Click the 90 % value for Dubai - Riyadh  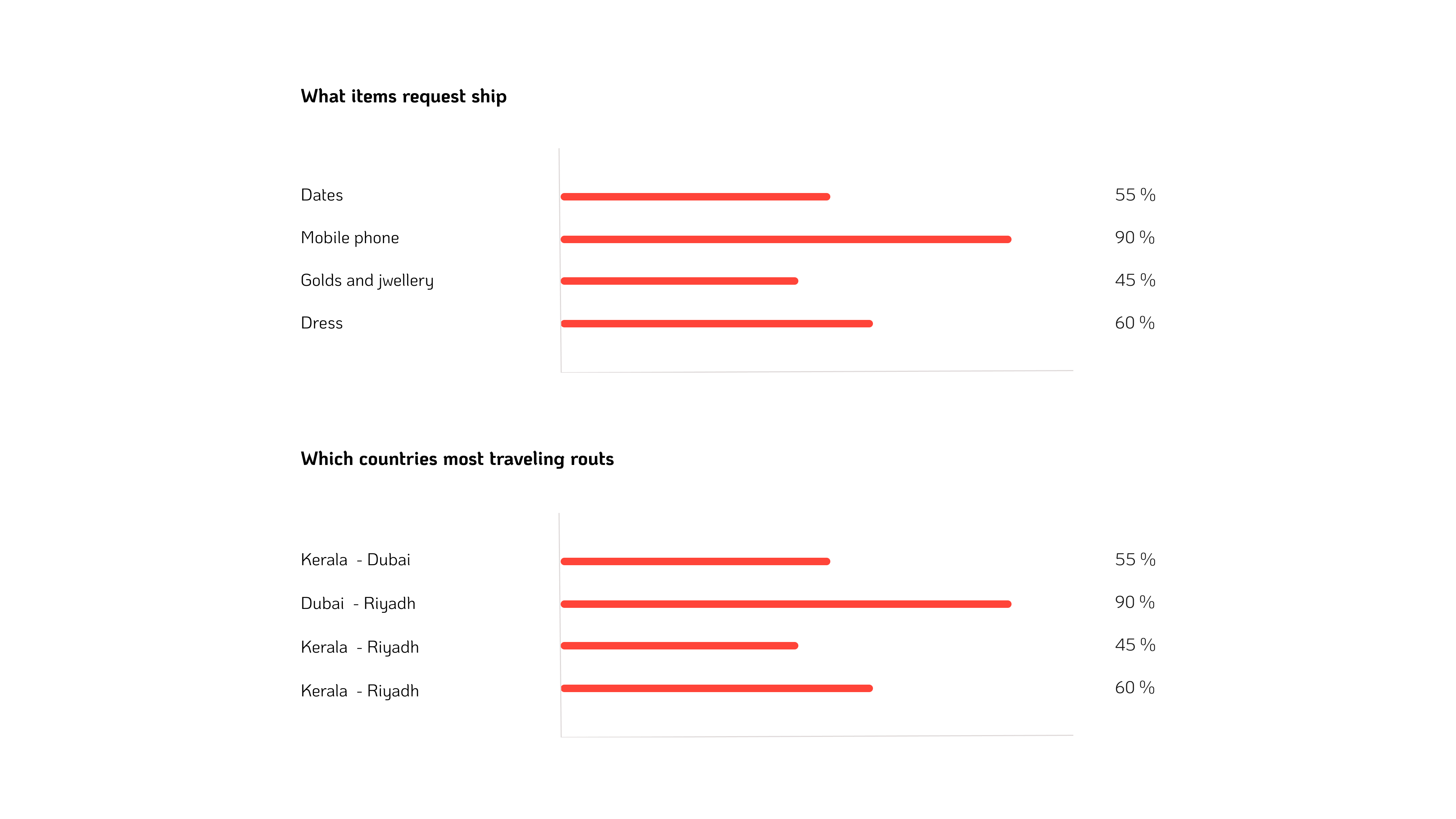tap(1134, 603)
